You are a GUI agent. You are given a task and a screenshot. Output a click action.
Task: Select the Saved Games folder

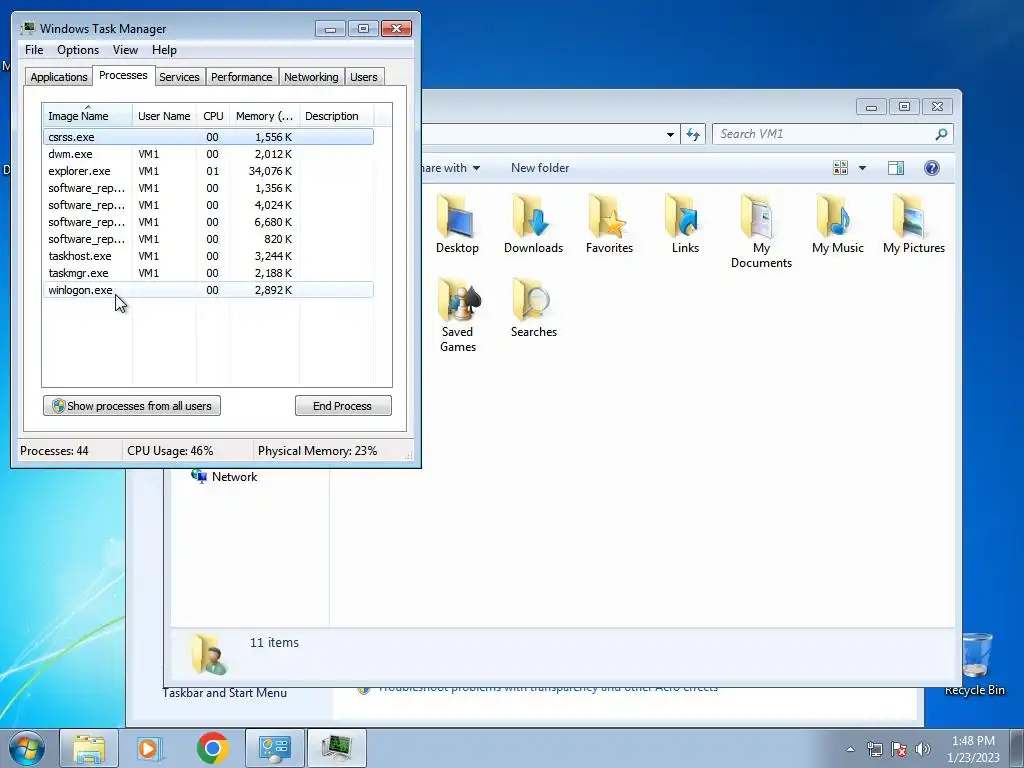pyautogui.click(x=457, y=315)
